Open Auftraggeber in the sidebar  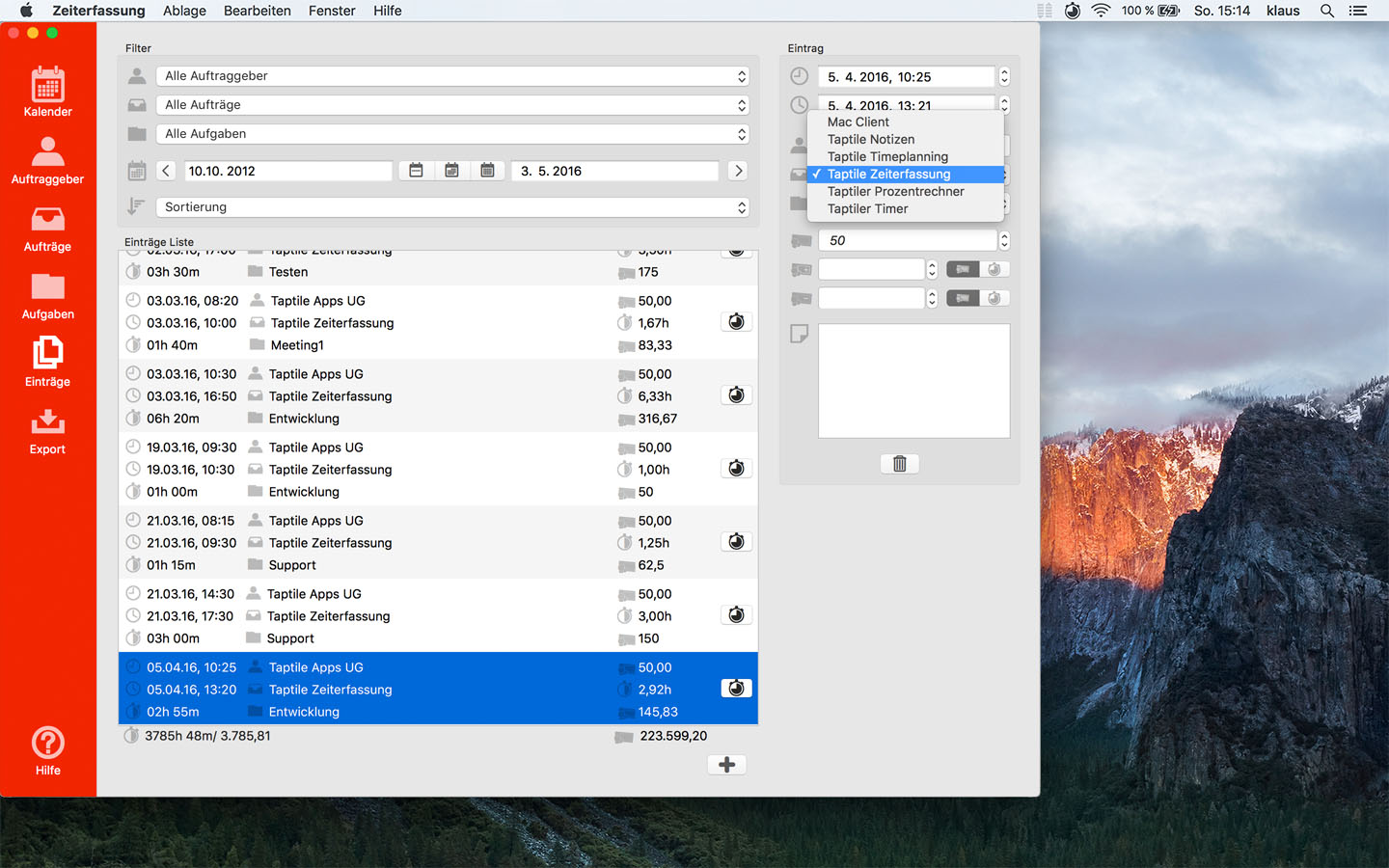coord(47,160)
